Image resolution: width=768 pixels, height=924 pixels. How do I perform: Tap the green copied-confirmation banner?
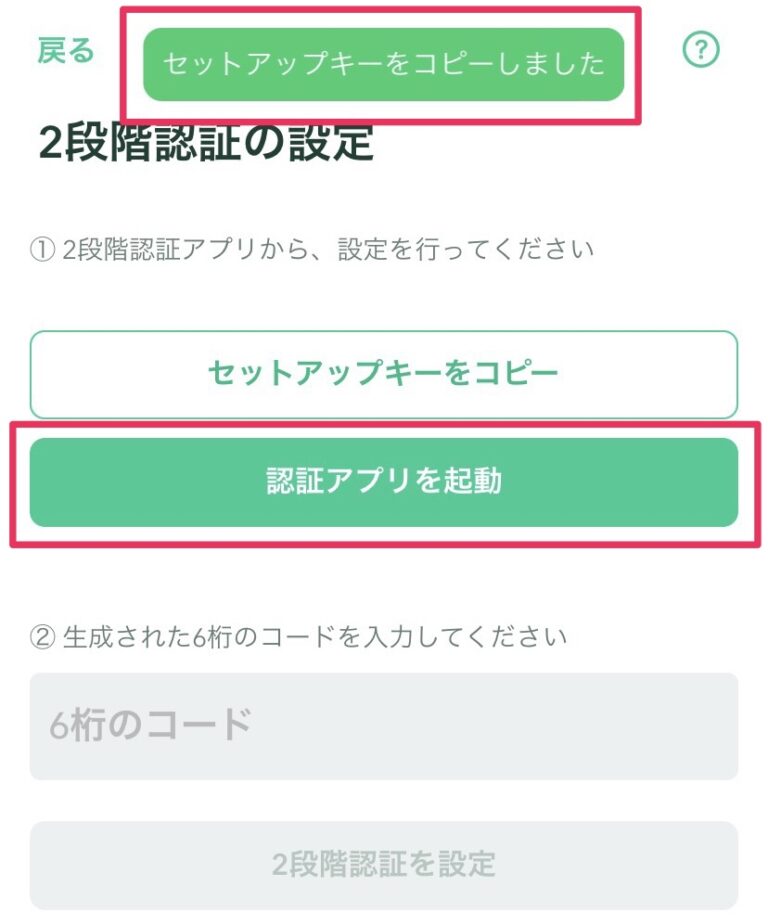click(383, 64)
